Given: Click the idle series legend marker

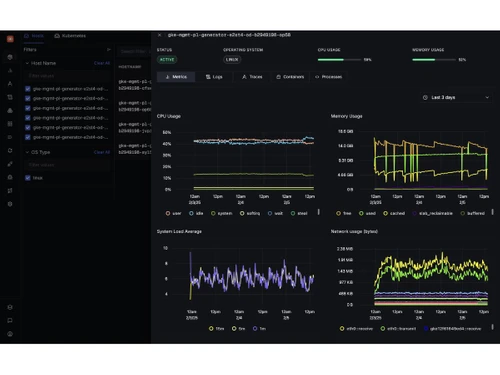Looking at the screenshot, I should (191, 213).
